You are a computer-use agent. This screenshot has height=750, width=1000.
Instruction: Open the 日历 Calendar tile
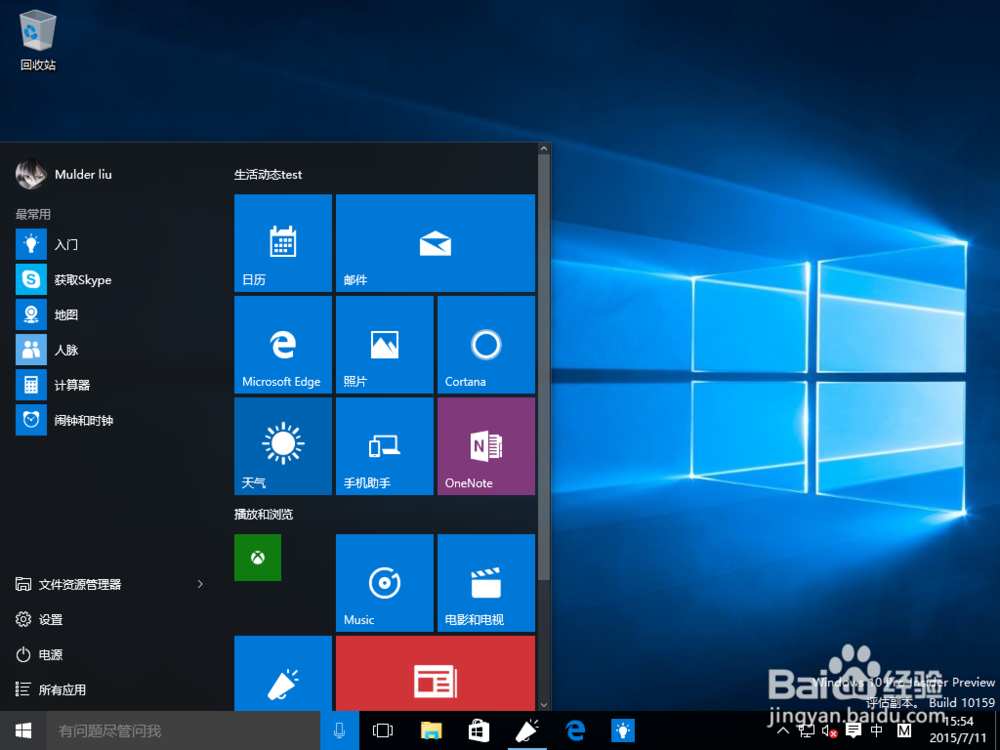tap(283, 243)
